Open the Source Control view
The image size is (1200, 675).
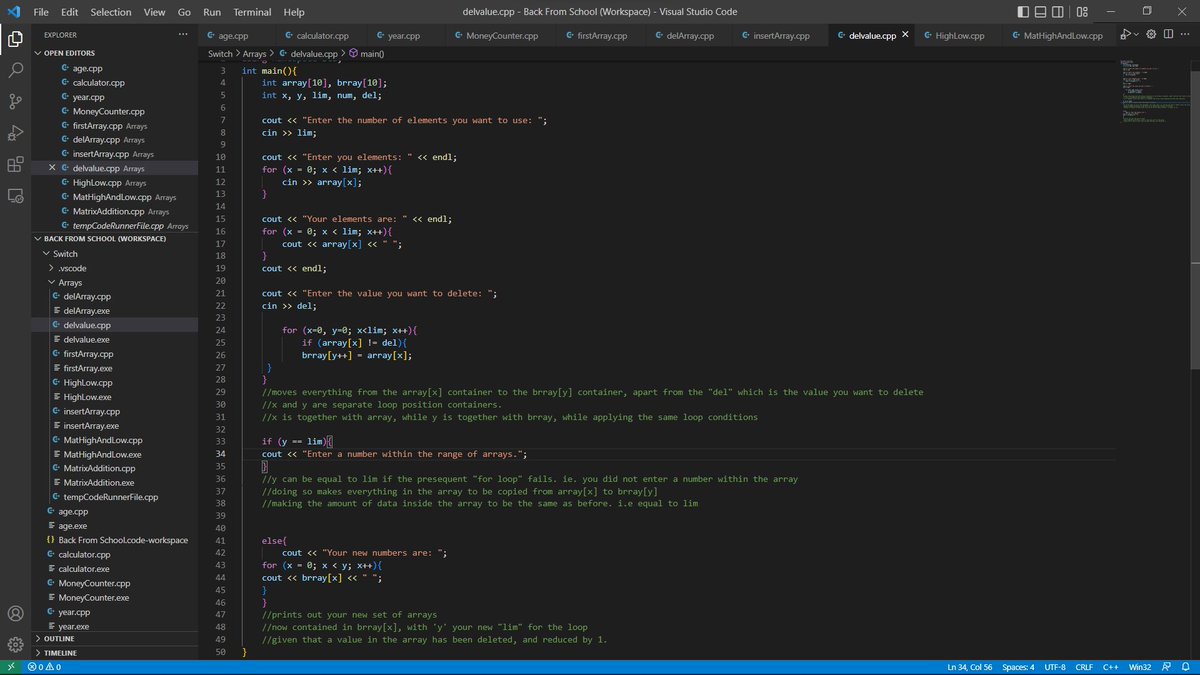coord(15,102)
